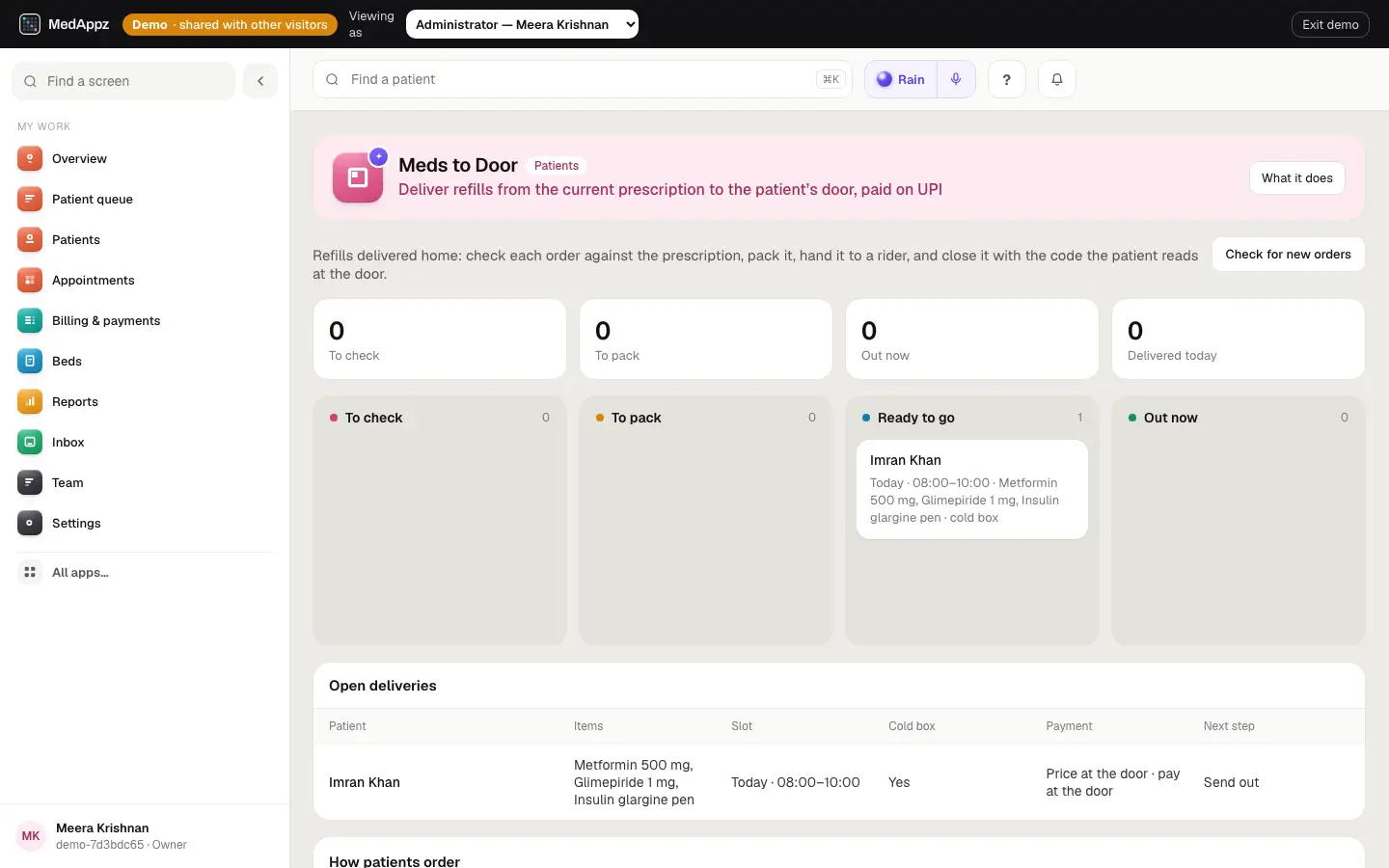Click the Payment column header
1389x868 pixels.
point(1069,726)
